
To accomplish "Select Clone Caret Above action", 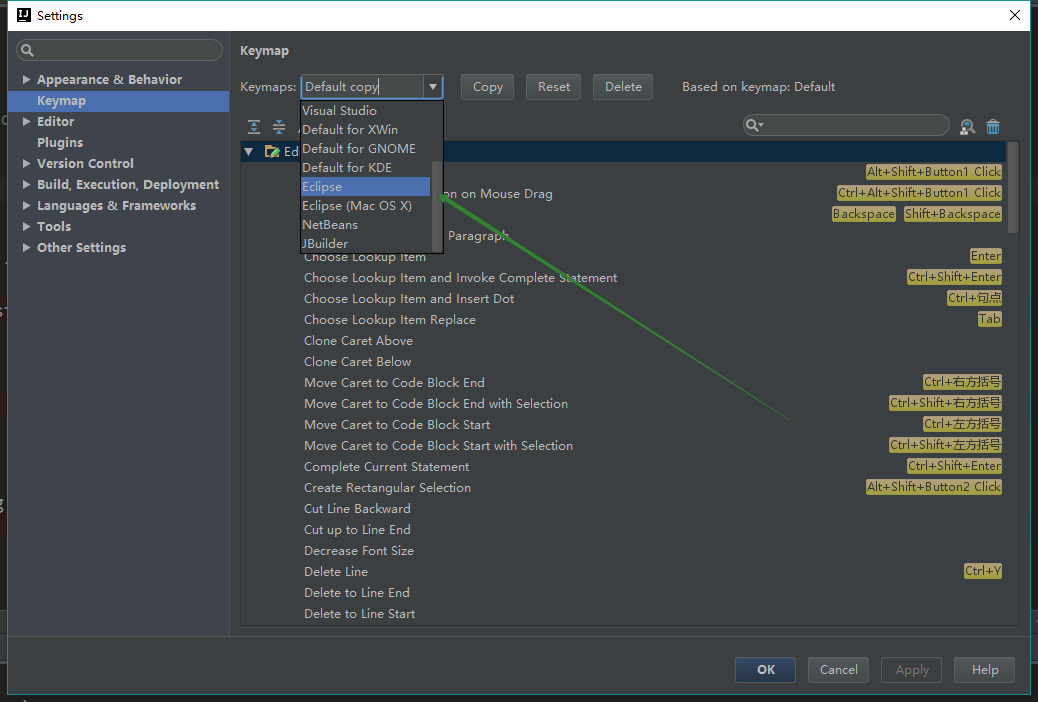I will pyautogui.click(x=358, y=341).
